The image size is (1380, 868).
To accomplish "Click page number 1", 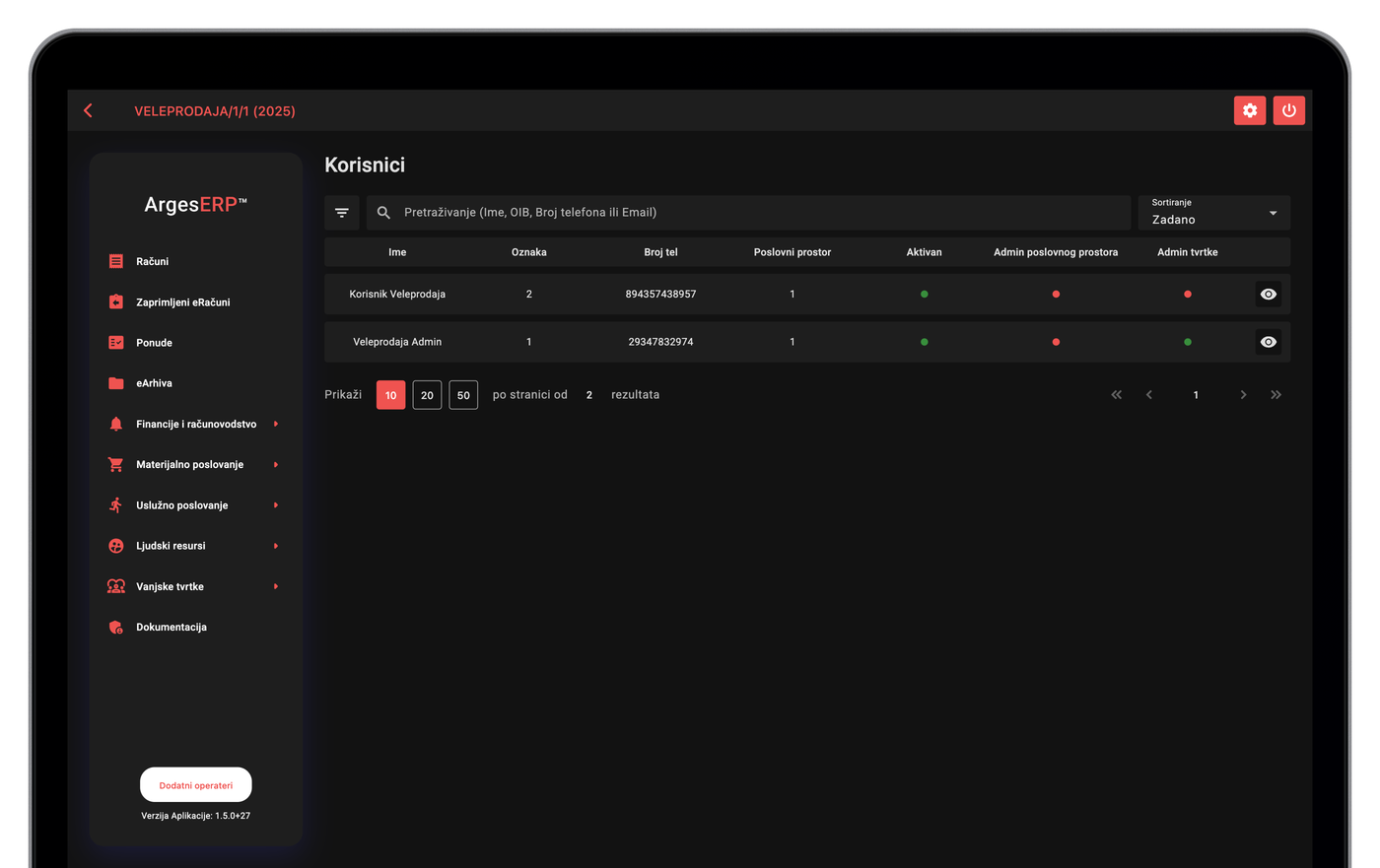I will 1196,395.
